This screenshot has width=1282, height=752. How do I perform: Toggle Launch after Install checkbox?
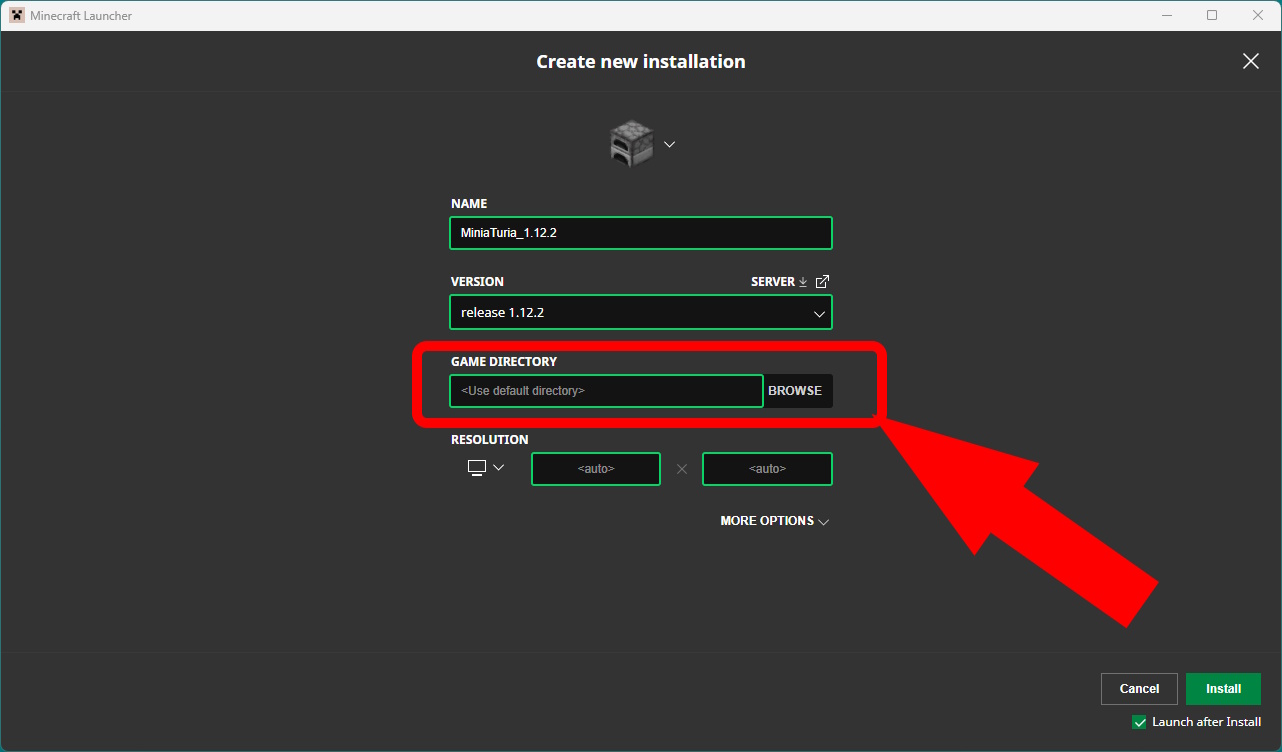tap(1139, 722)
